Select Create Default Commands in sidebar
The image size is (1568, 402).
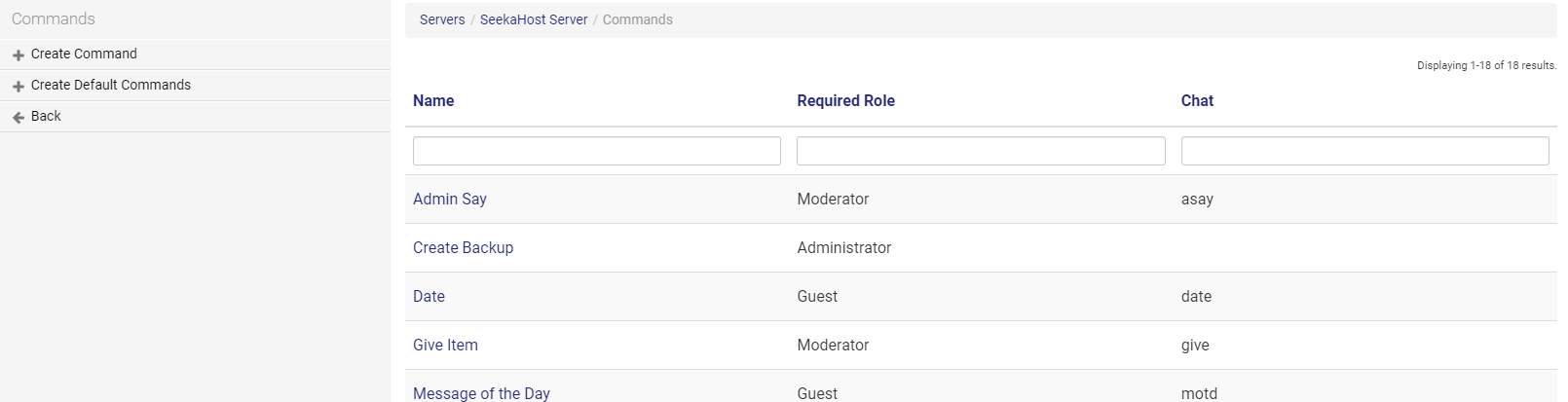pos(195,86)
